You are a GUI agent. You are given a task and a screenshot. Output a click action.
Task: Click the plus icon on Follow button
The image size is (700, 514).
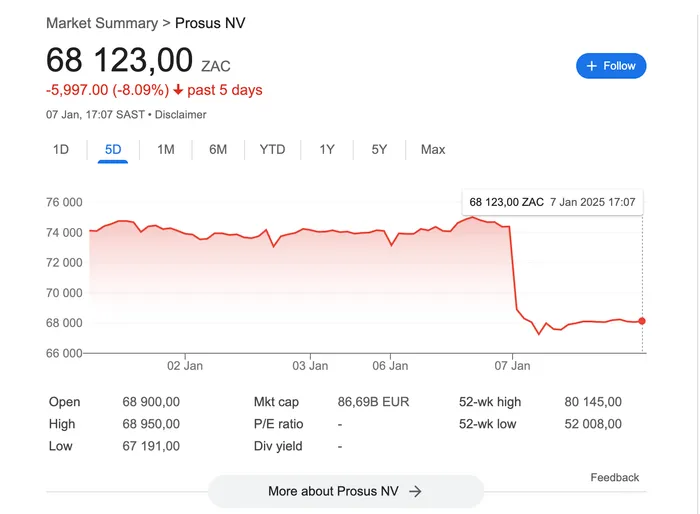click(592, 66)
